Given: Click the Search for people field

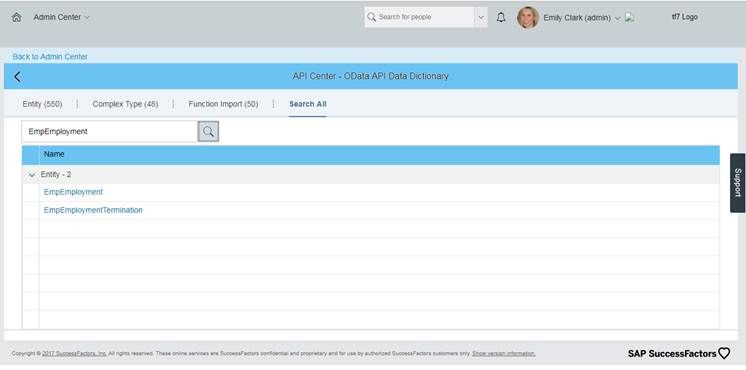Looking at the screenshot, I should [x=419, y=17].
